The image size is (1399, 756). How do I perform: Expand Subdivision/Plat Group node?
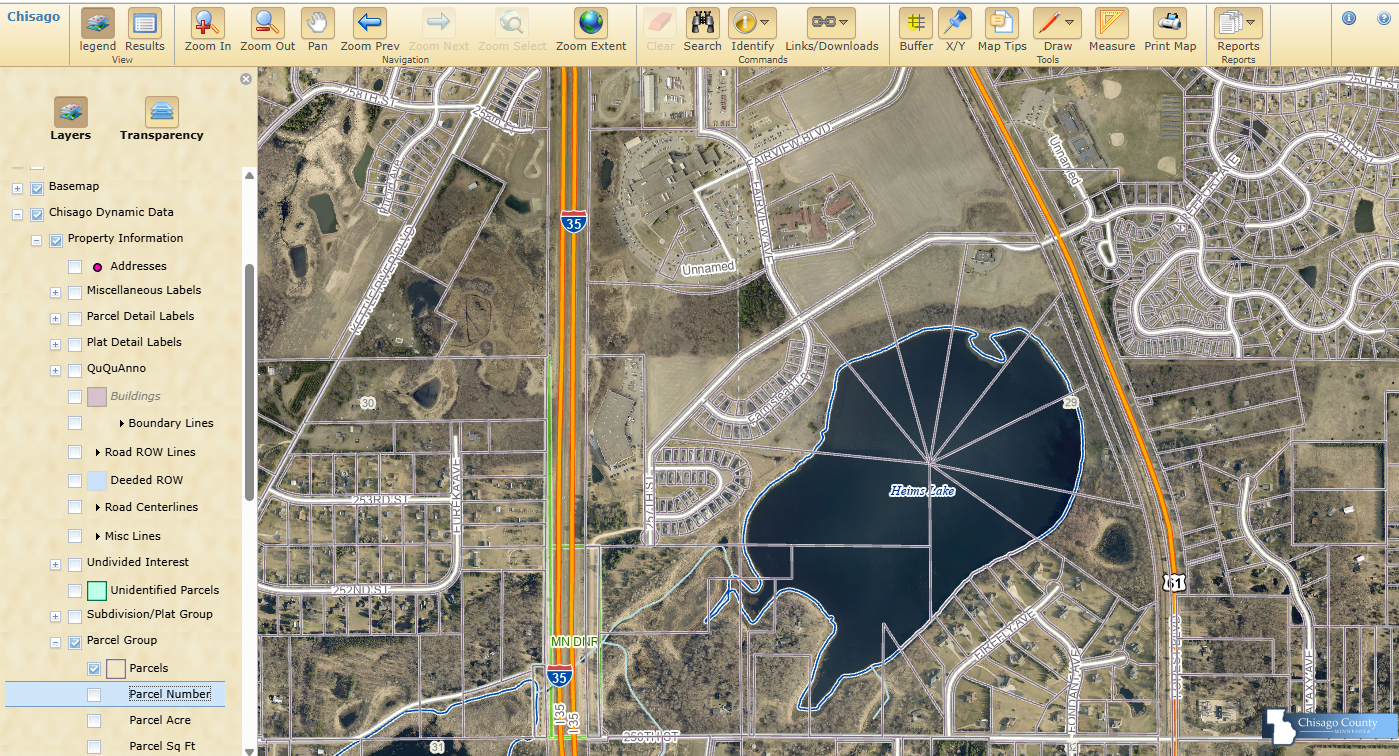(55, 616)
